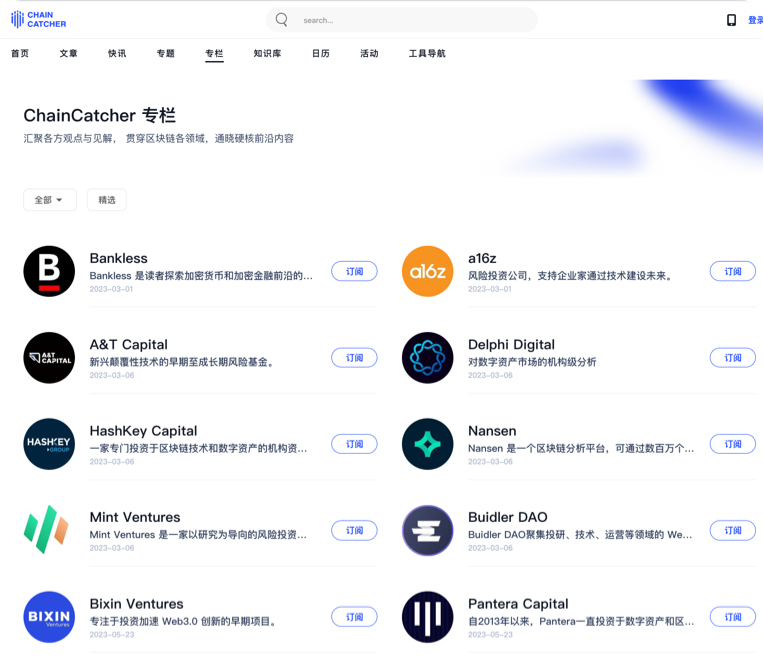This screenshot has height=668, width=764.
Task: Open the 知识库 menu item
Action: pos(265,54)
